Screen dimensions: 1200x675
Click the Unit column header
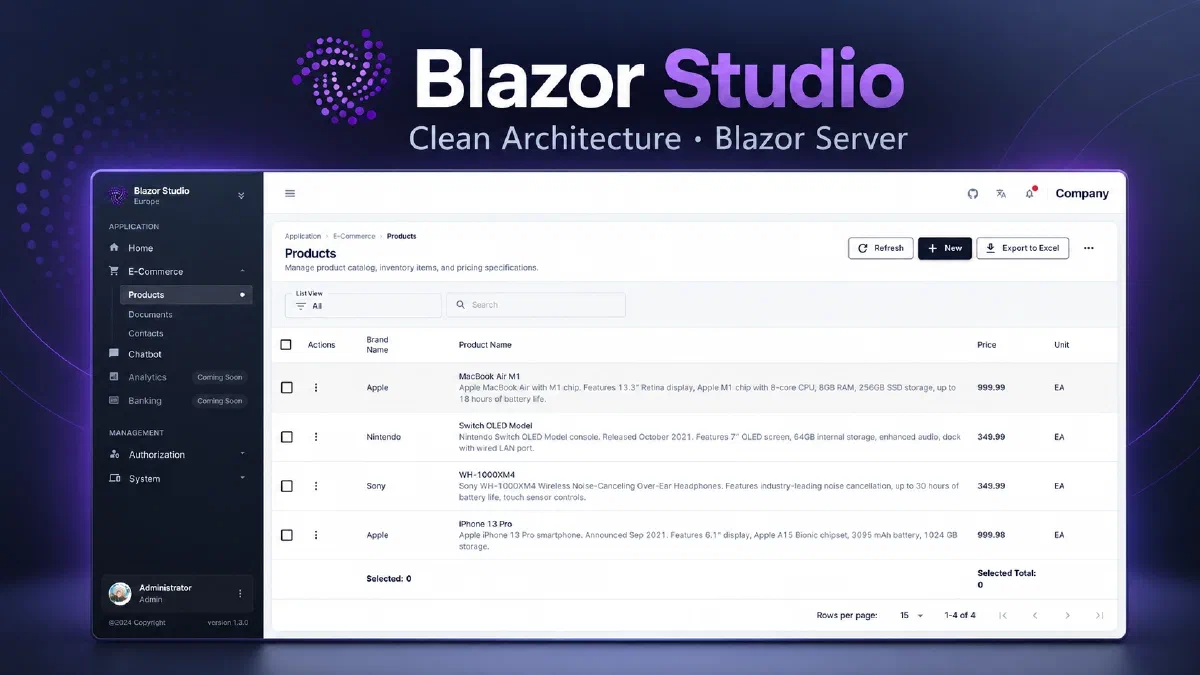[1061, 345]
